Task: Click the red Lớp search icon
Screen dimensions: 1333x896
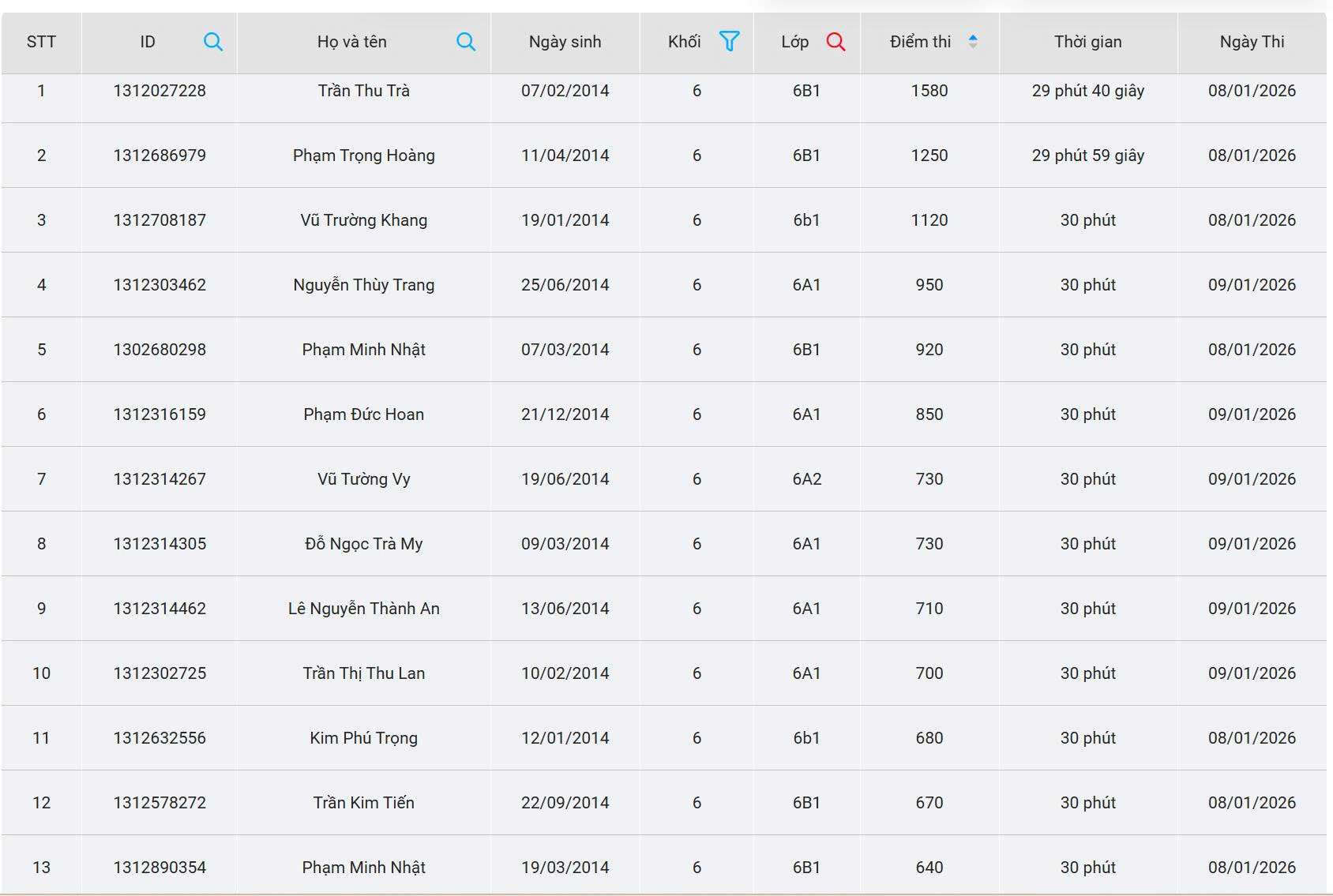Action: pyautogui.click(x=835, y=42)
